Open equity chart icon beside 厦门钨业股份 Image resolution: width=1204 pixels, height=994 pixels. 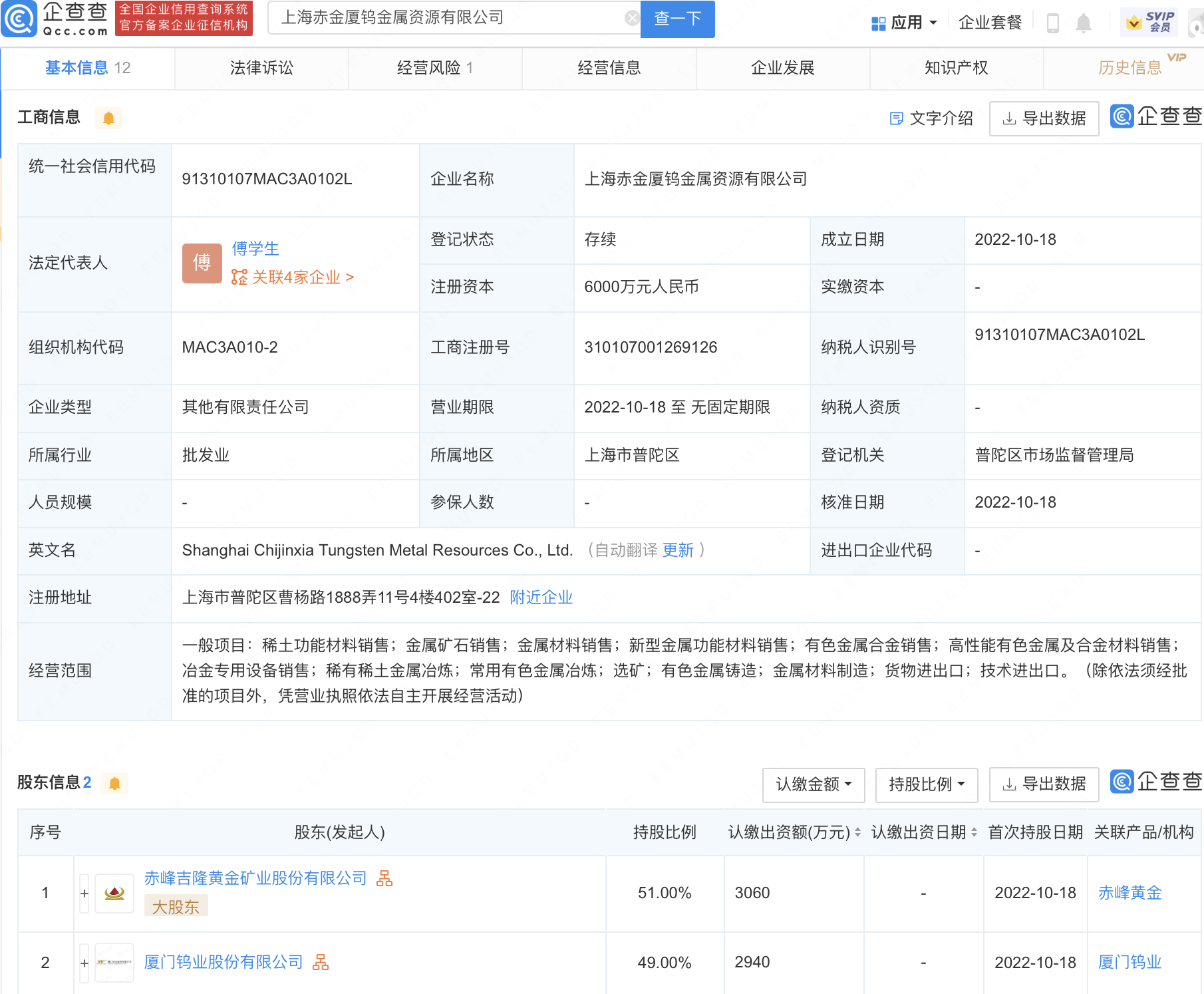321,962
